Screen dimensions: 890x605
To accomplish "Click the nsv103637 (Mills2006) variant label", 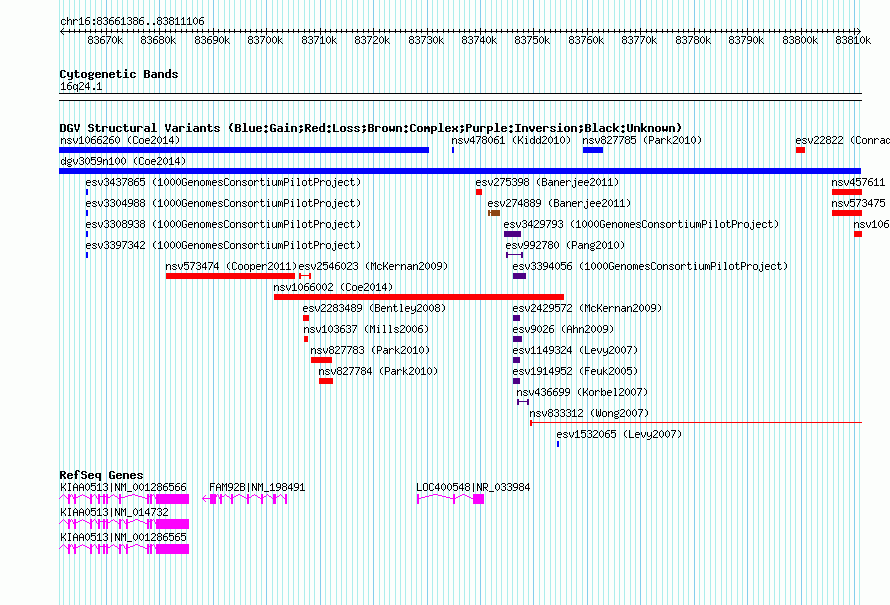I will pos(366,329).
